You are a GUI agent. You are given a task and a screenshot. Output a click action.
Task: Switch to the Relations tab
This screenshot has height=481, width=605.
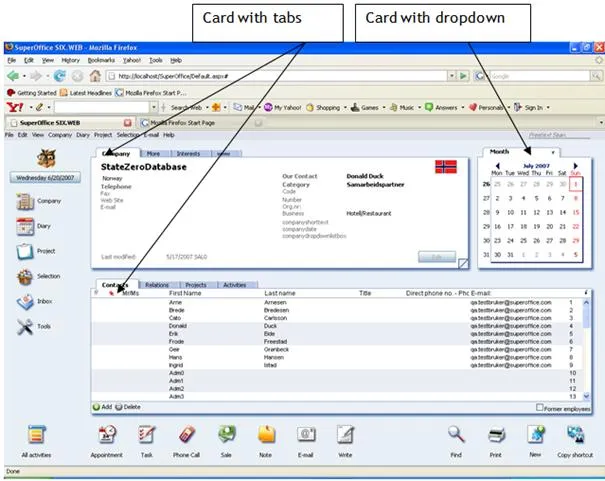tap(157, 285)
